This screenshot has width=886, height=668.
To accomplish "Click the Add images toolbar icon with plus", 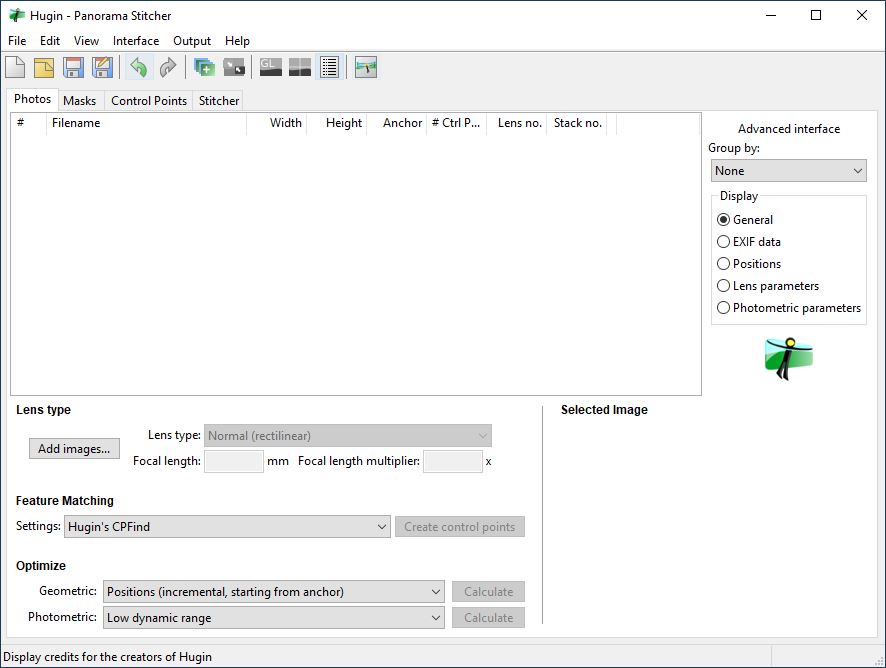I will [205, 67].
